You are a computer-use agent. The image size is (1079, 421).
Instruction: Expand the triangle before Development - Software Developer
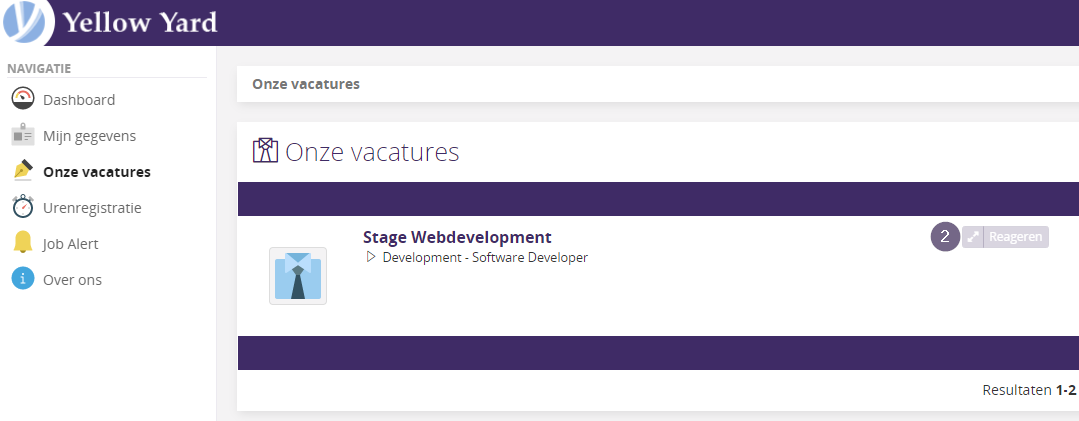coord(371,257)
